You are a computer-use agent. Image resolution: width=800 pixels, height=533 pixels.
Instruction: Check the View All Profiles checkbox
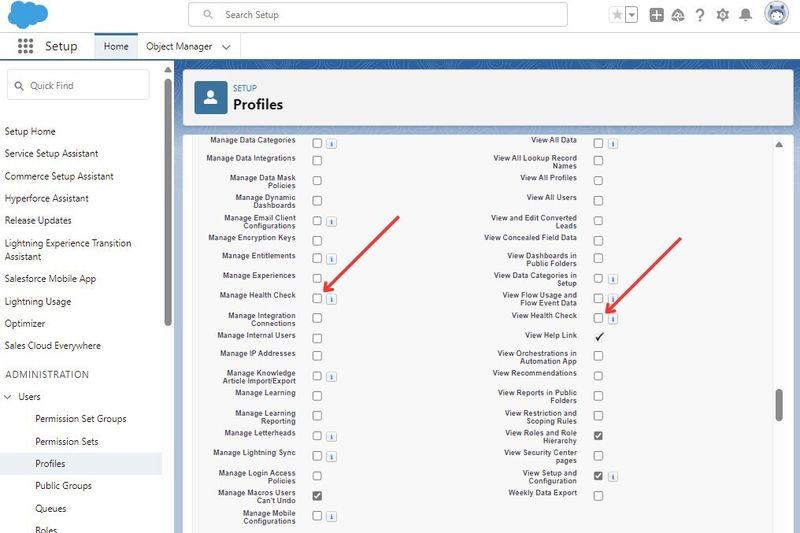[x=598, y=181]
